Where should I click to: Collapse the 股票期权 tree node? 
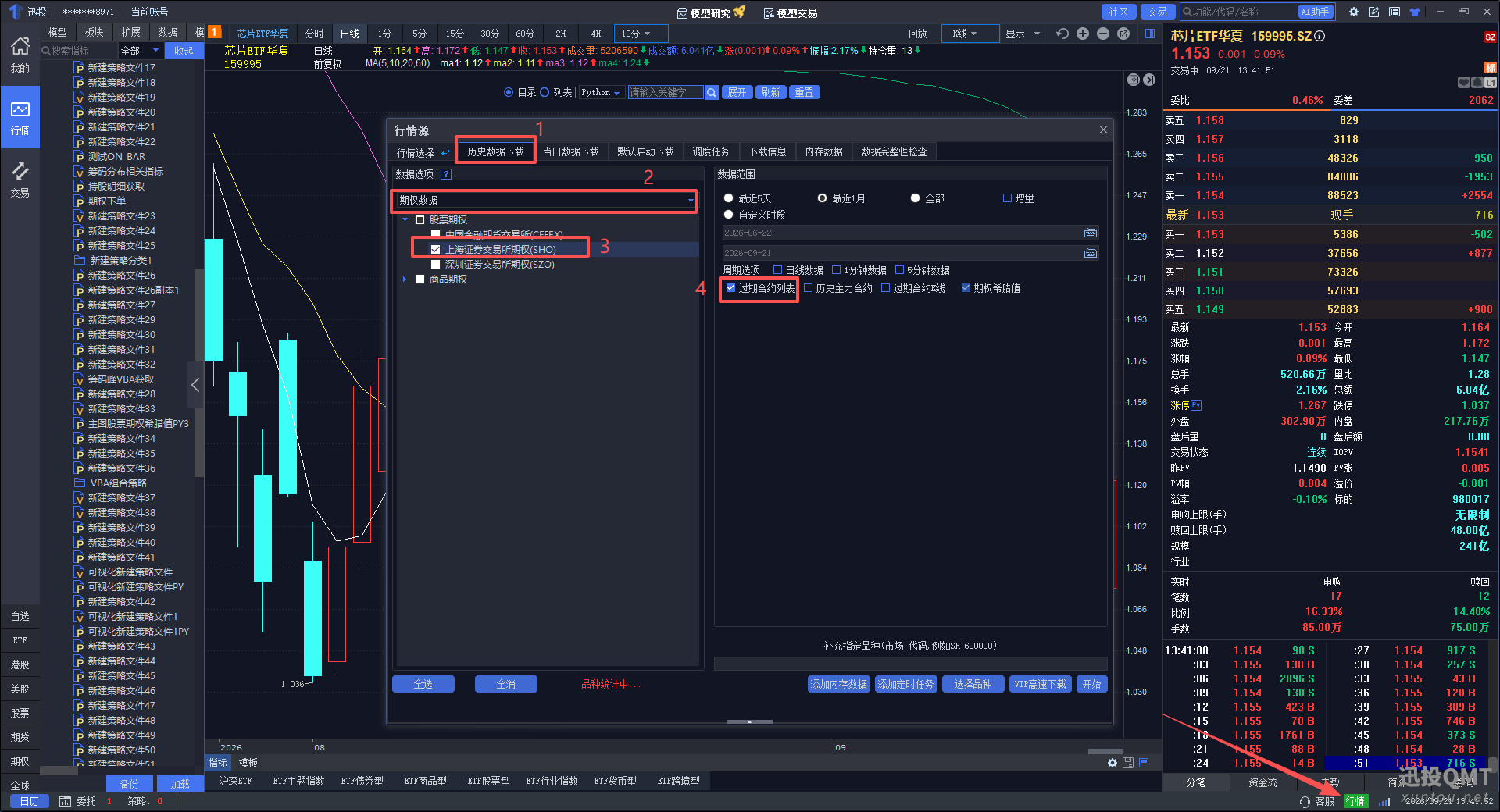point(405,220)
